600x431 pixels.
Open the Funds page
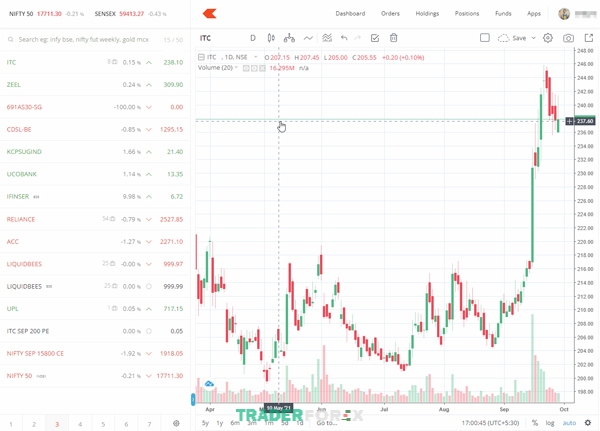(503, 13)
